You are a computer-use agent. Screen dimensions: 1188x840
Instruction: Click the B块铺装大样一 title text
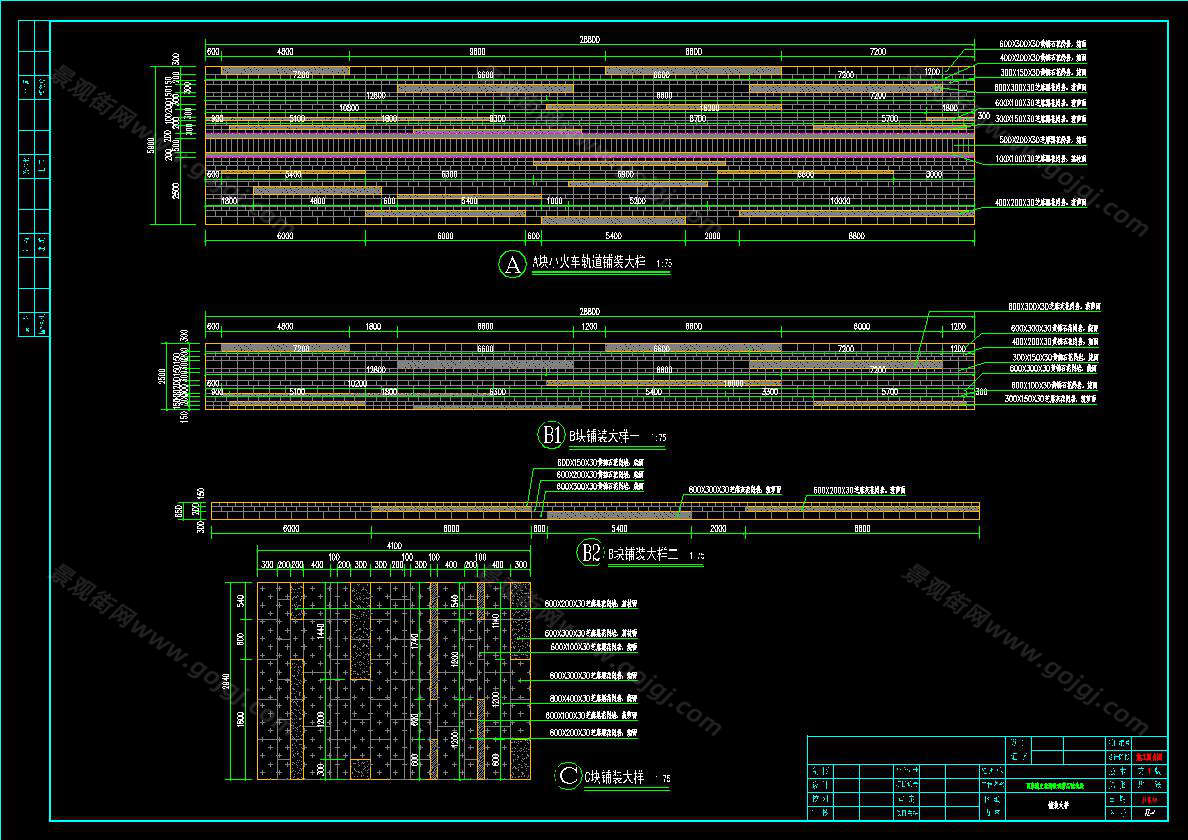(604, 435)
